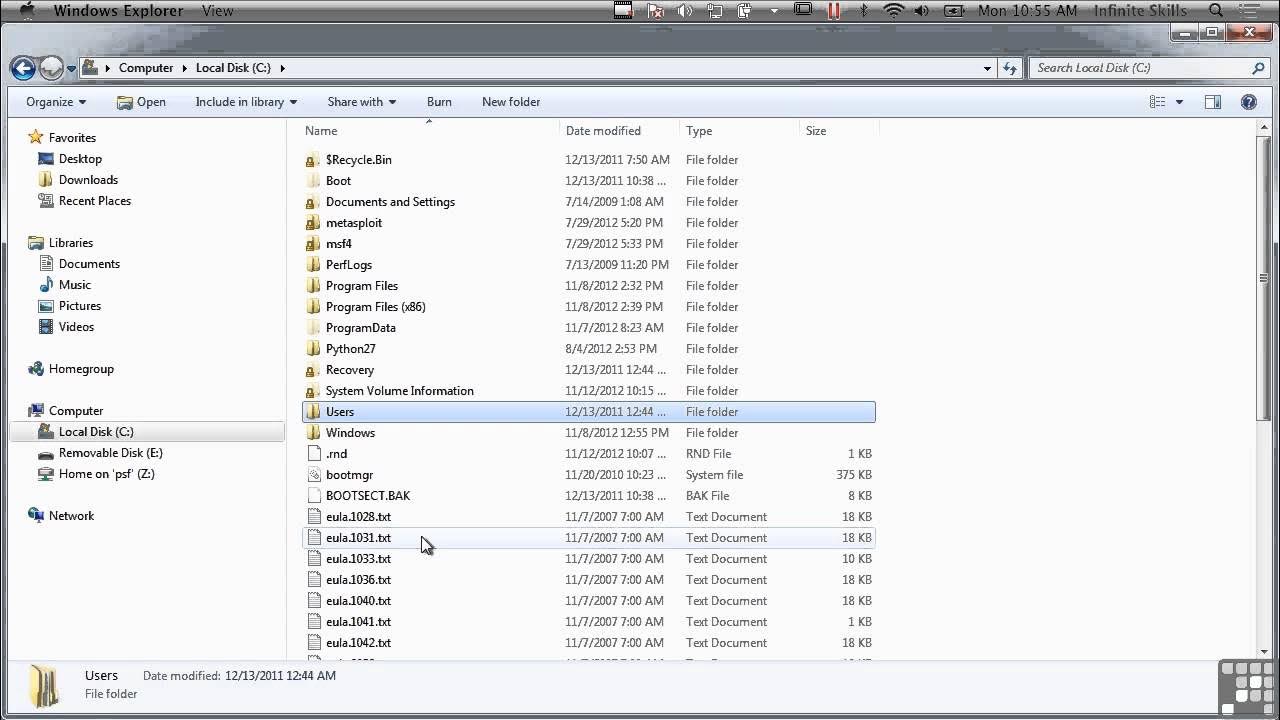Select the eula.1028.txt file icon
1280x720 pixels.
pyautogui.click(x=313, y=517)
